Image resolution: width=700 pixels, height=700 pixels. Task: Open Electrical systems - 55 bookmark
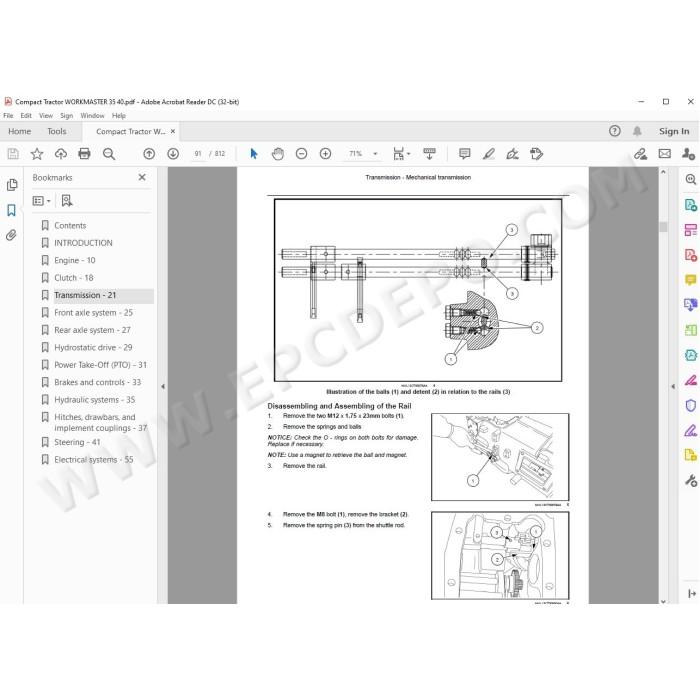[x=94, y=459]
